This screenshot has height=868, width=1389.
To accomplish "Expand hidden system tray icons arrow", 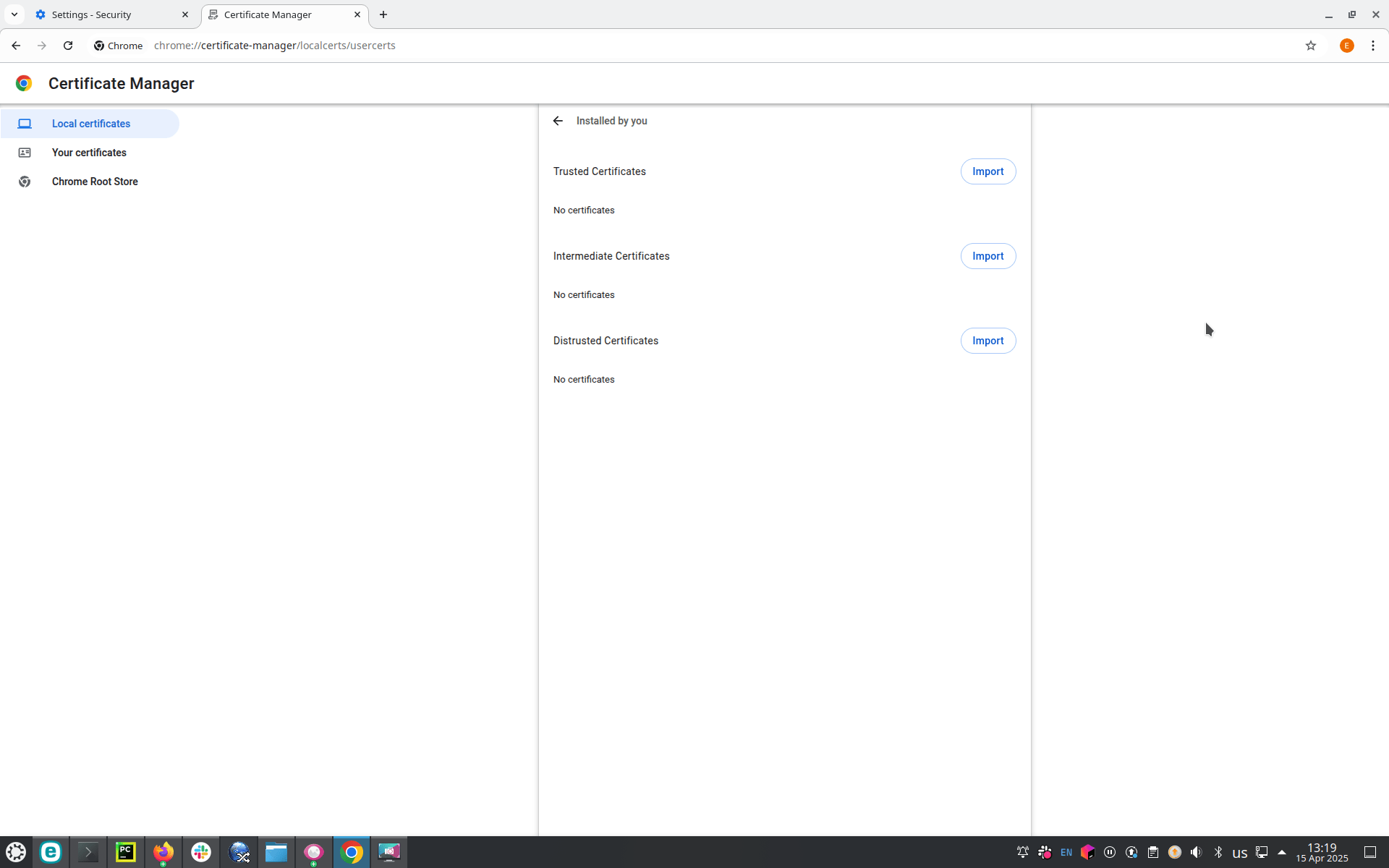I will pos(1282,852).
